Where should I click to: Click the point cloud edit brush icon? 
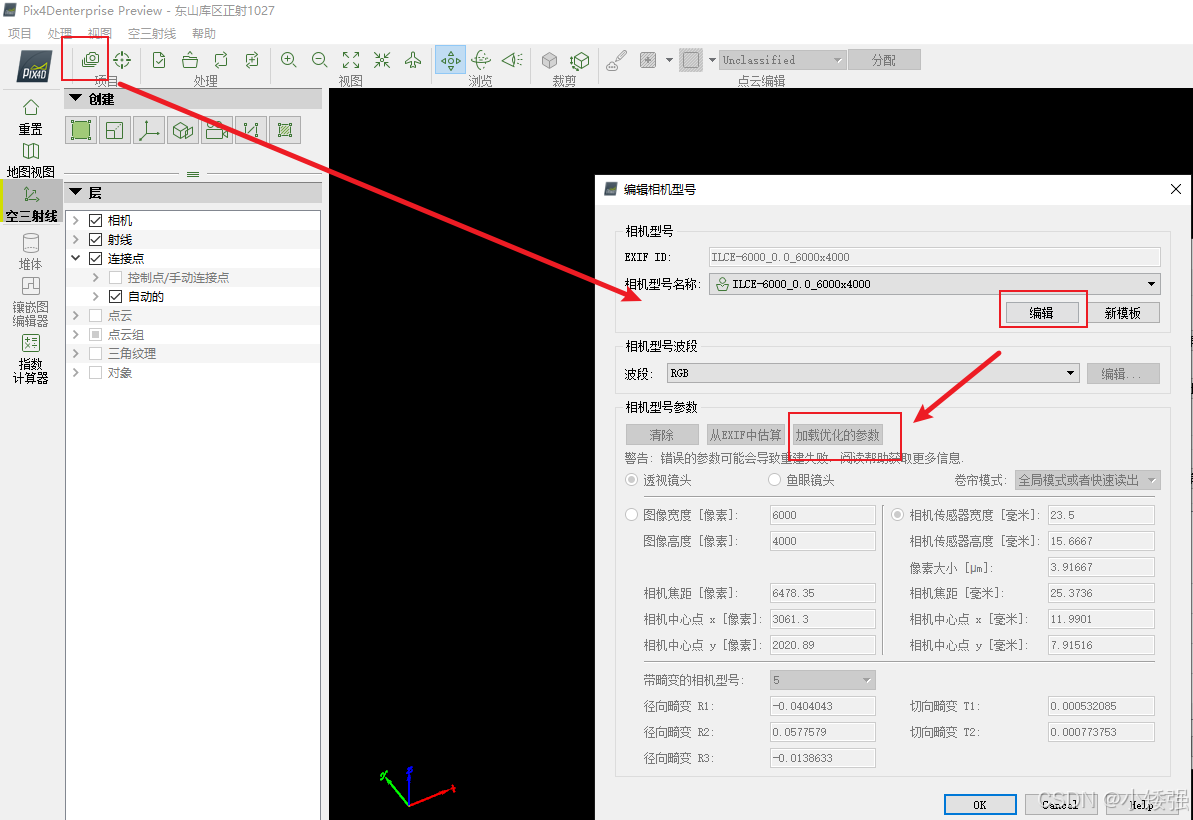click(x=616, y=59)
